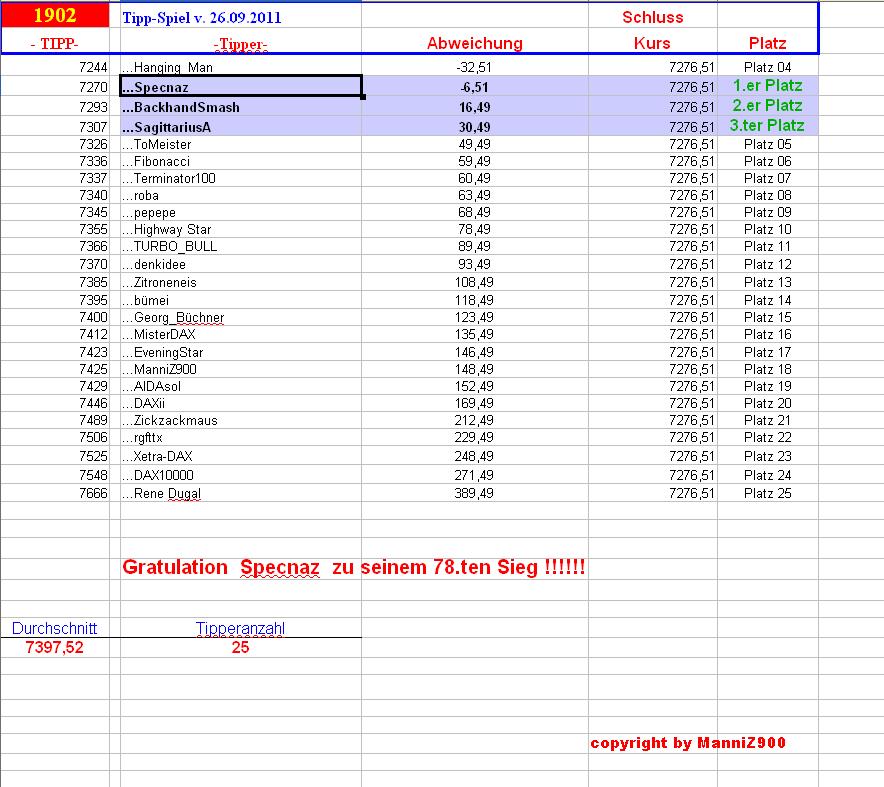This screenshot has height=787, width=884.
Task: Select the deviation value -32,51
Action: pyautogui.click(x=474, y=68)
